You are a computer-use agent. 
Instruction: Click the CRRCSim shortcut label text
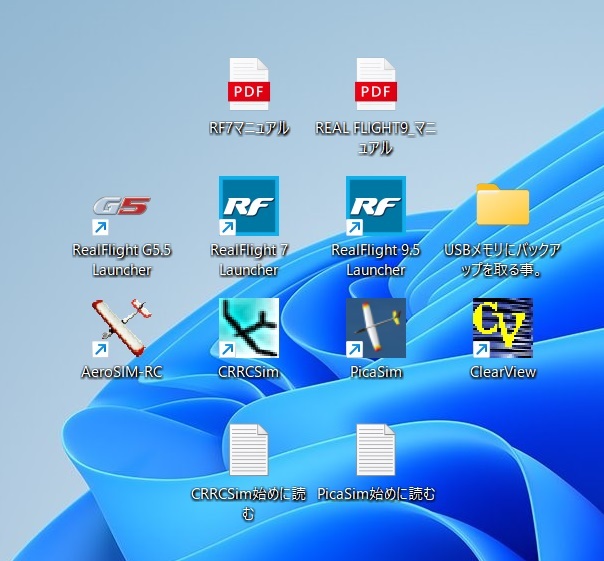[249, 372]
